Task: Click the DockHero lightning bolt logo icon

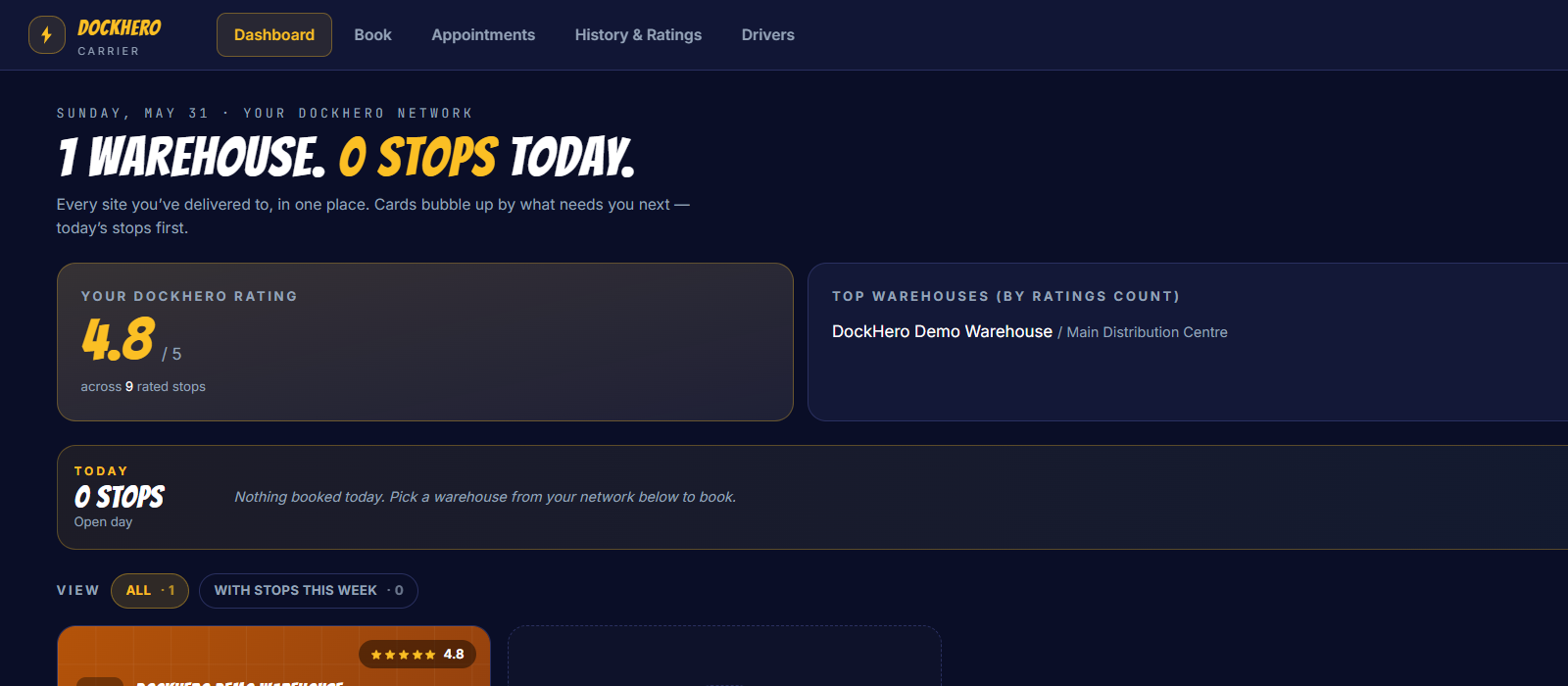Action: click(x=47, y=35)
